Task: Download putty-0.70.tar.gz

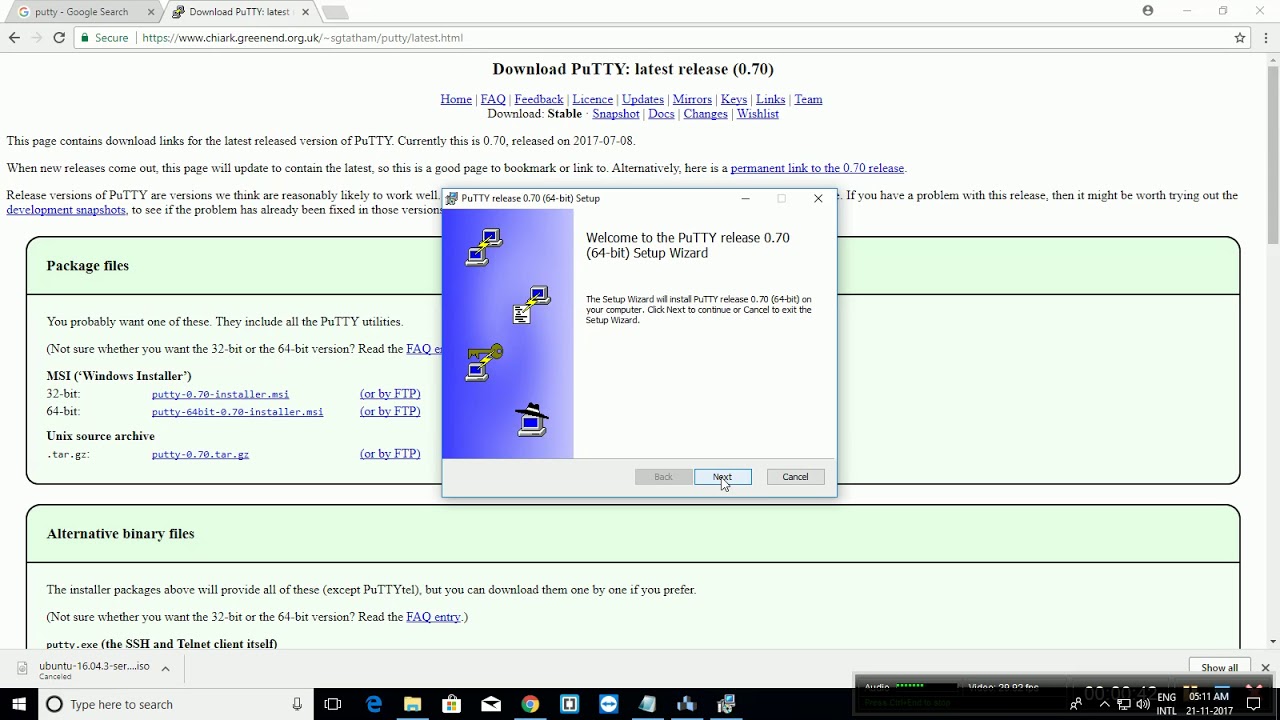Action: (200, 454)
